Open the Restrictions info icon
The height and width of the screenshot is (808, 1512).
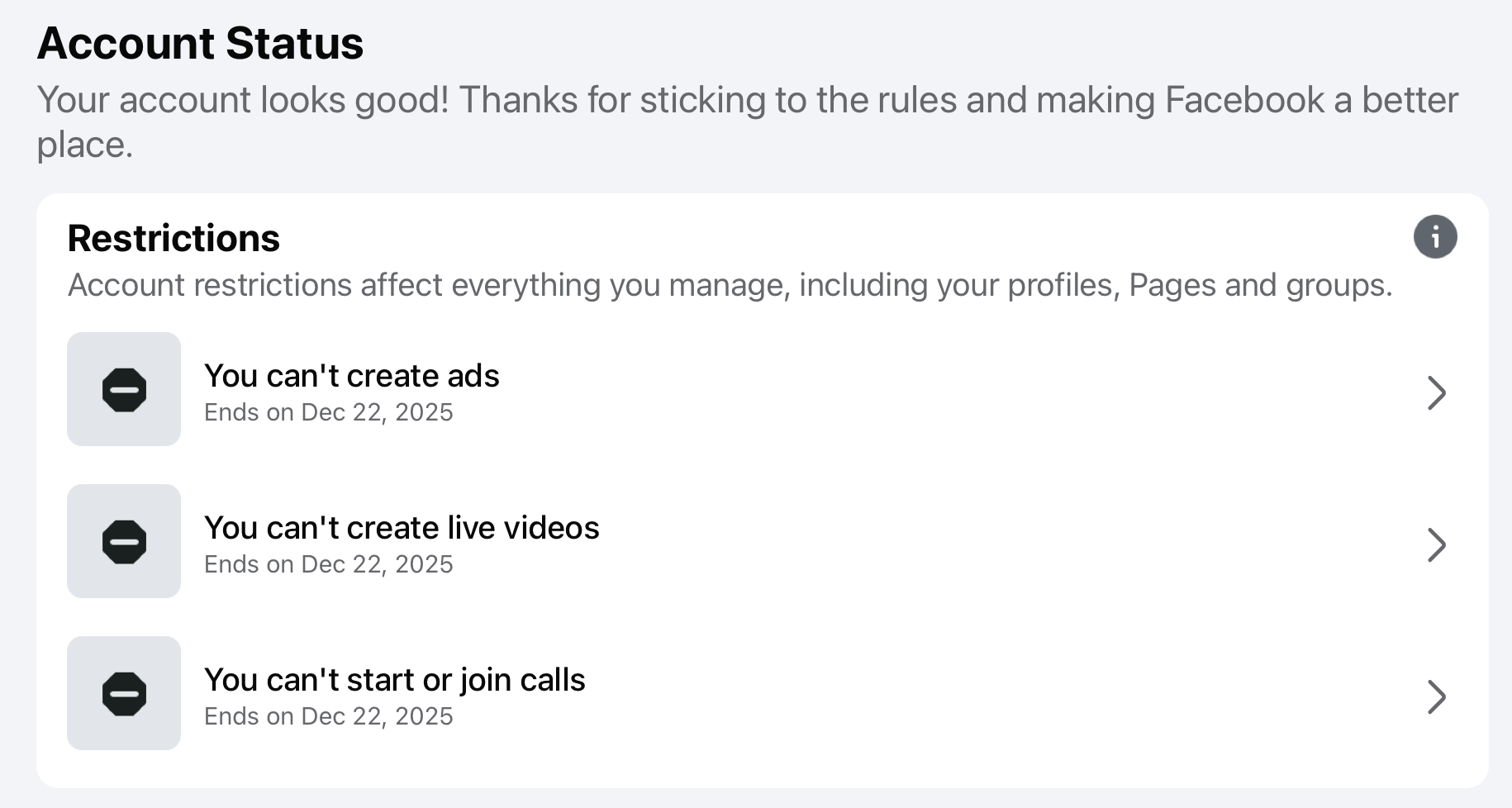click(1435, 237)
